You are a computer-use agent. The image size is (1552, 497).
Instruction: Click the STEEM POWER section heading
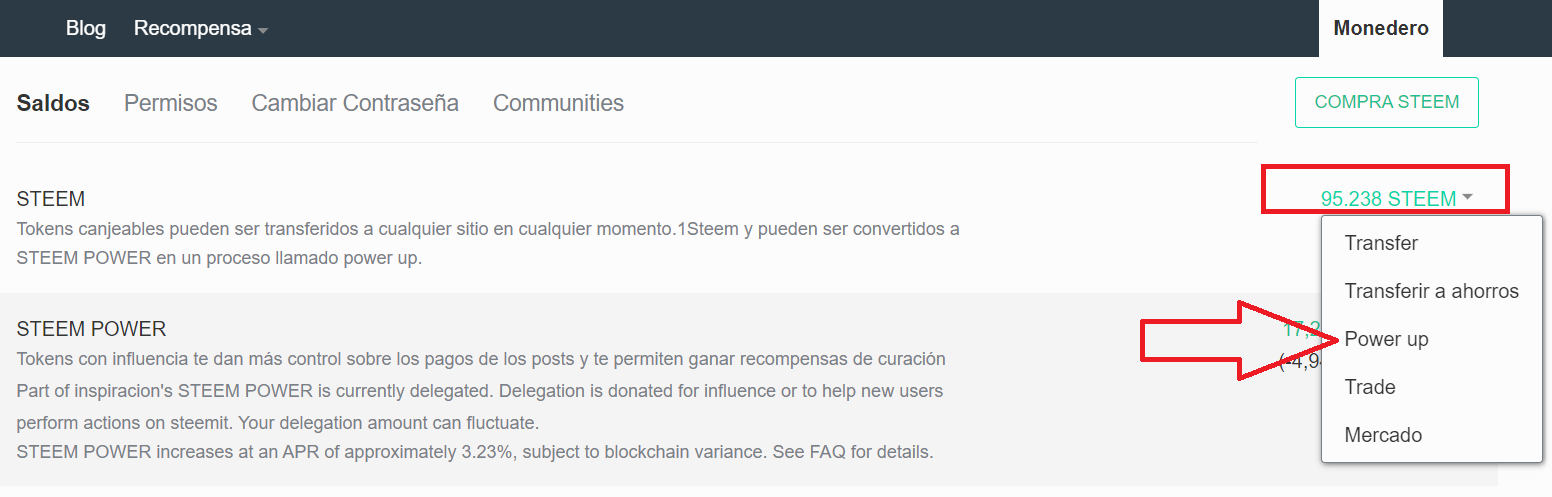[91, 329]
